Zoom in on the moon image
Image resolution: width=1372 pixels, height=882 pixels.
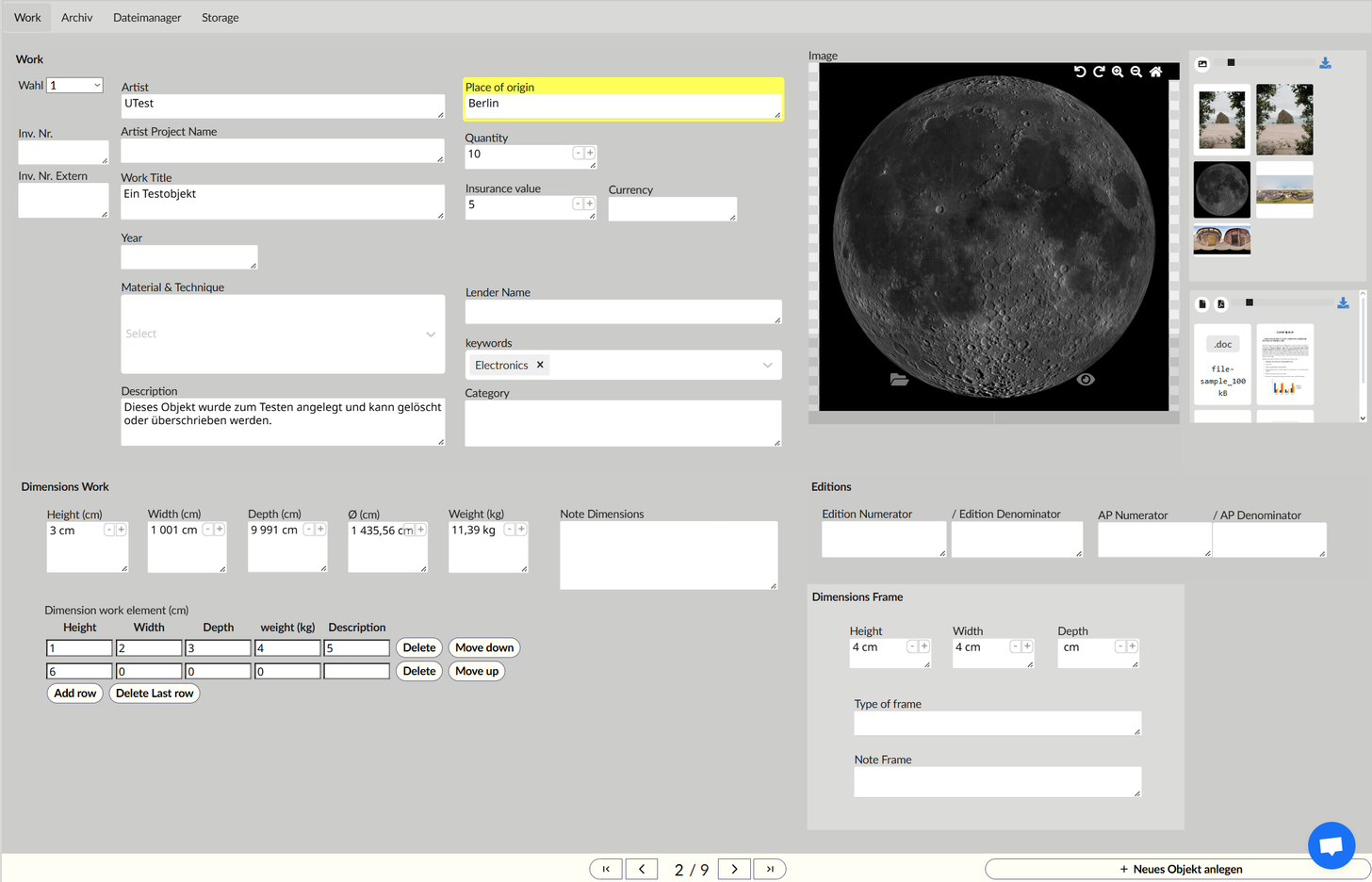[x=1118, y=72]
